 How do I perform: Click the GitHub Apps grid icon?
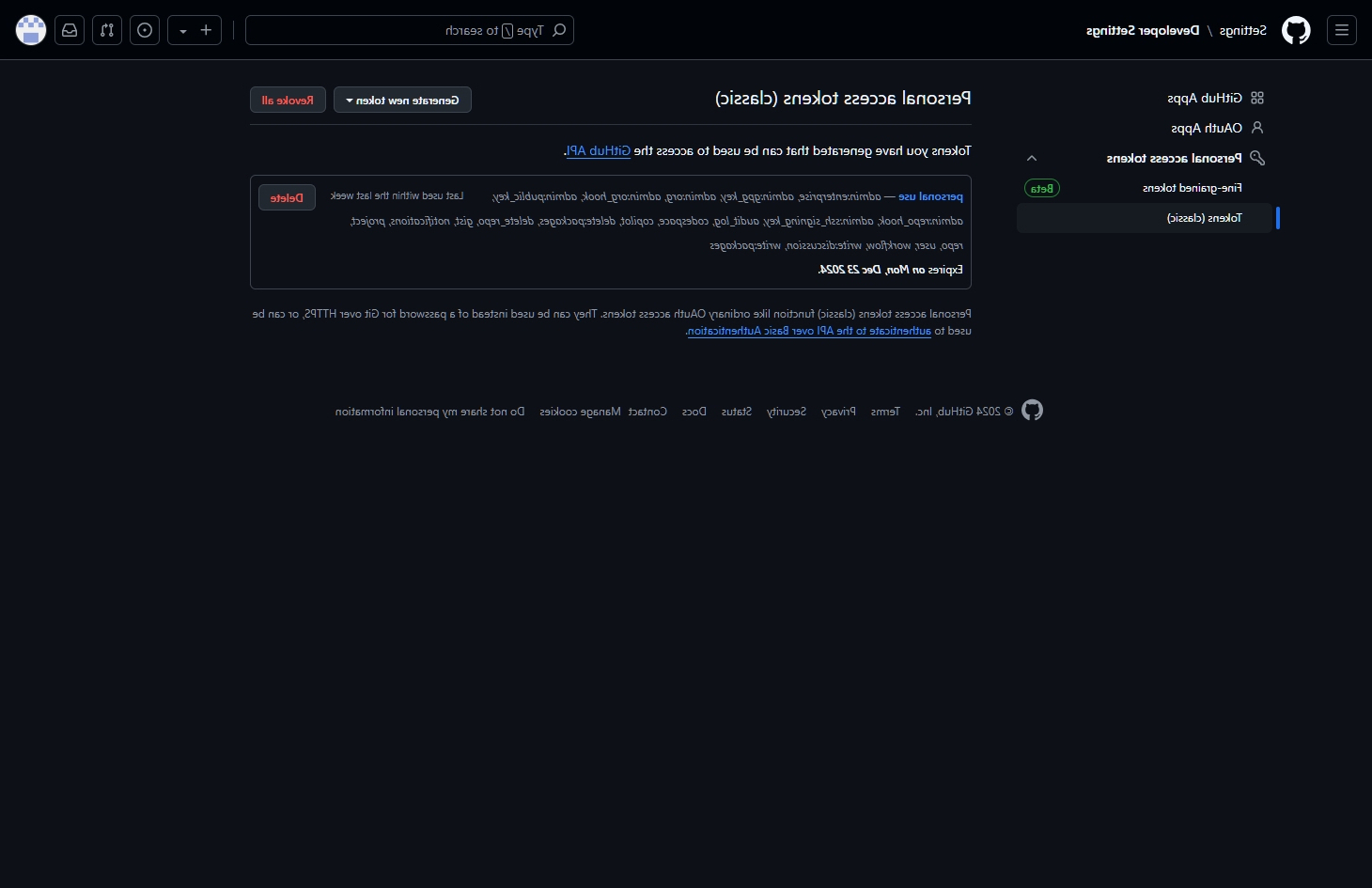coord(1257,98)
